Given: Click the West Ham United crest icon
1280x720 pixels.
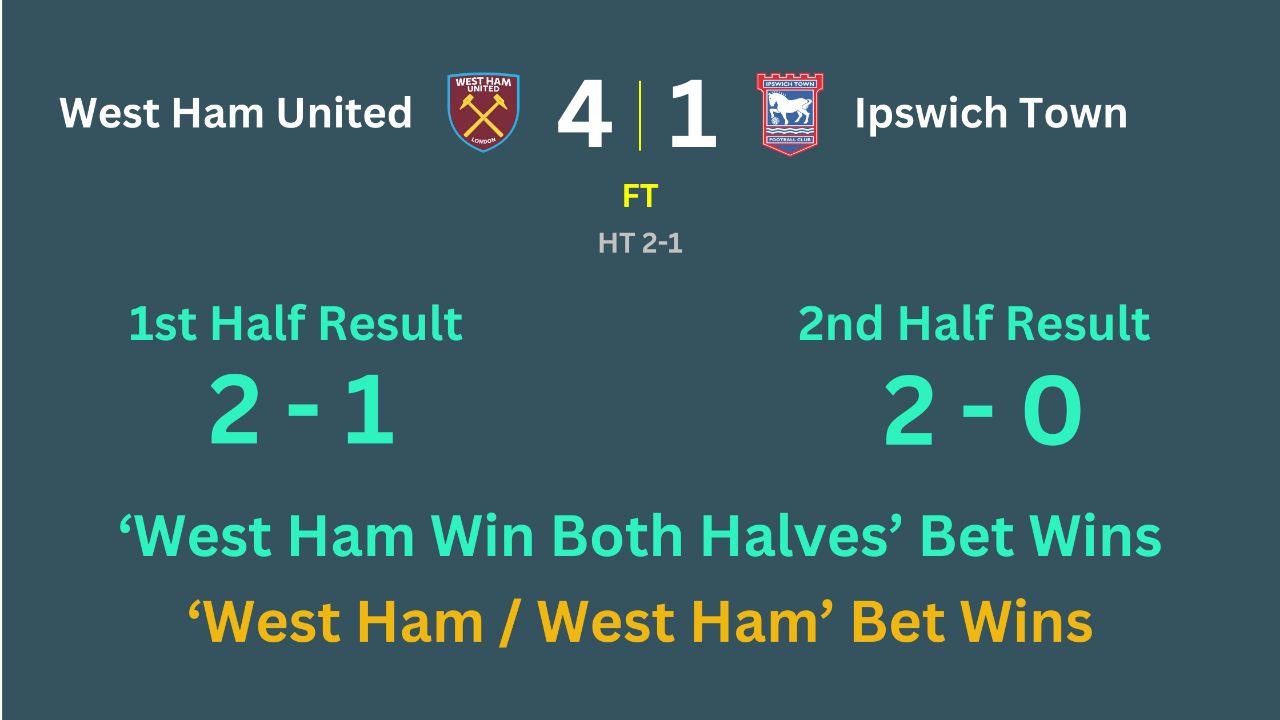Looking at the screenshot, I should pyautogui.click(x=483, y=112).
